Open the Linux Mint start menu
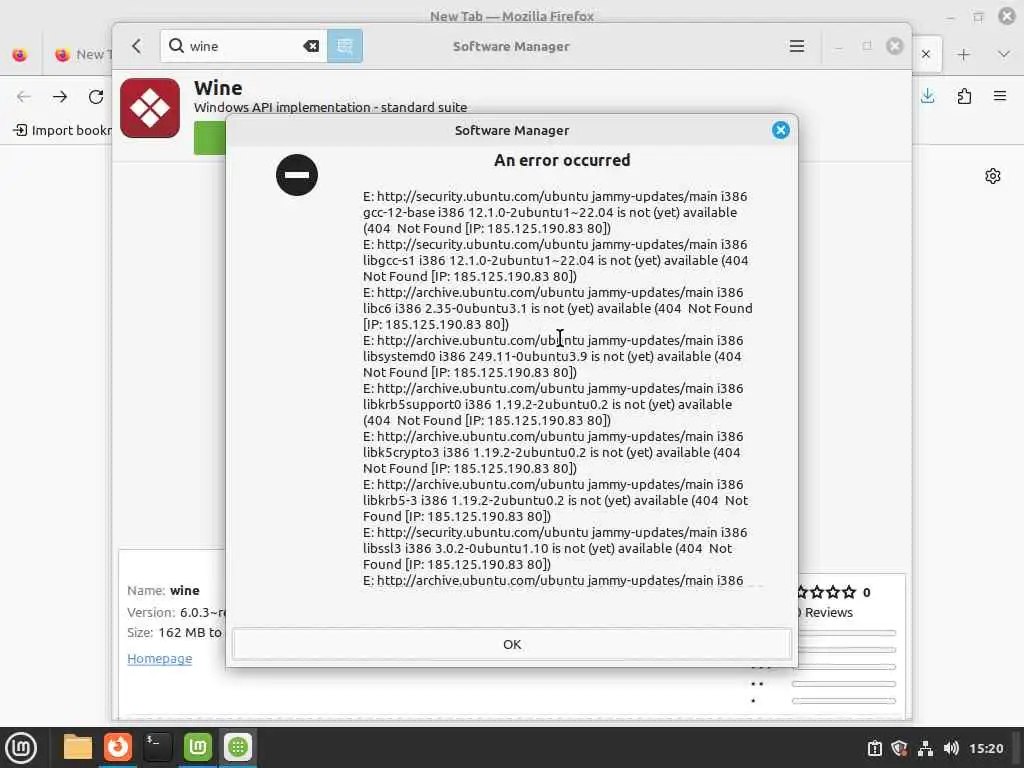The image size is (1024, 768). click(21, 748)
